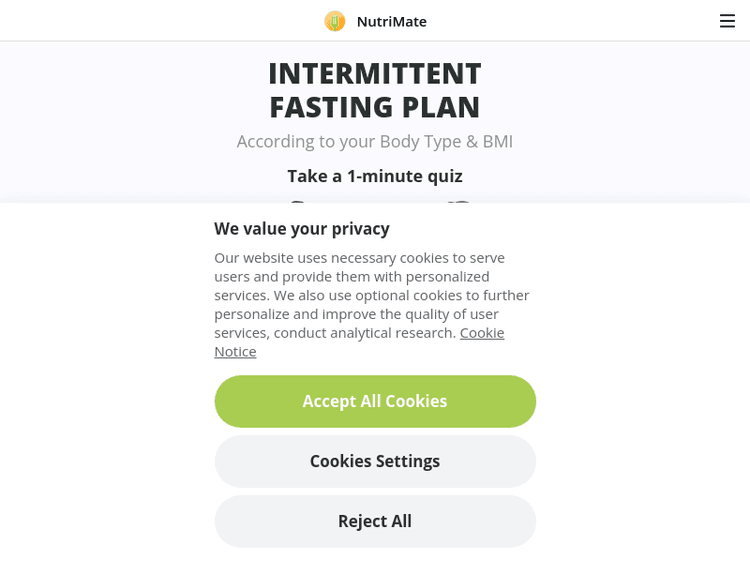Click the NutriMate brand name
Viewport: 750px width, 563px height.
coord(391,21)
